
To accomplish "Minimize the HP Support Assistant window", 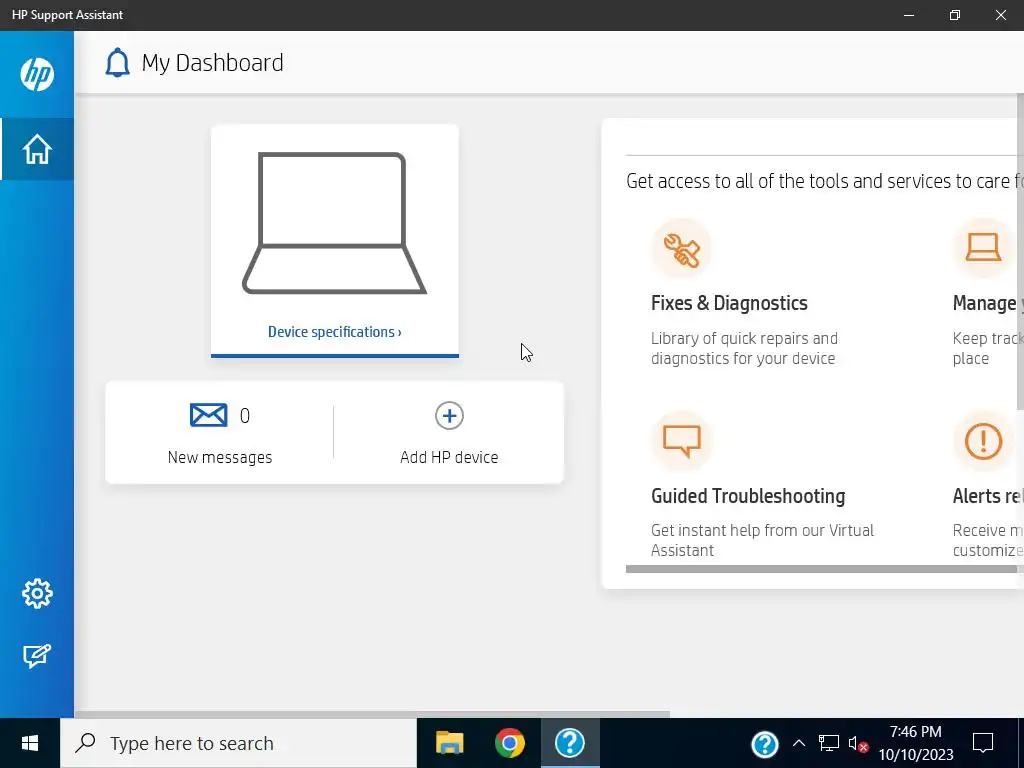I will (908, 15).
